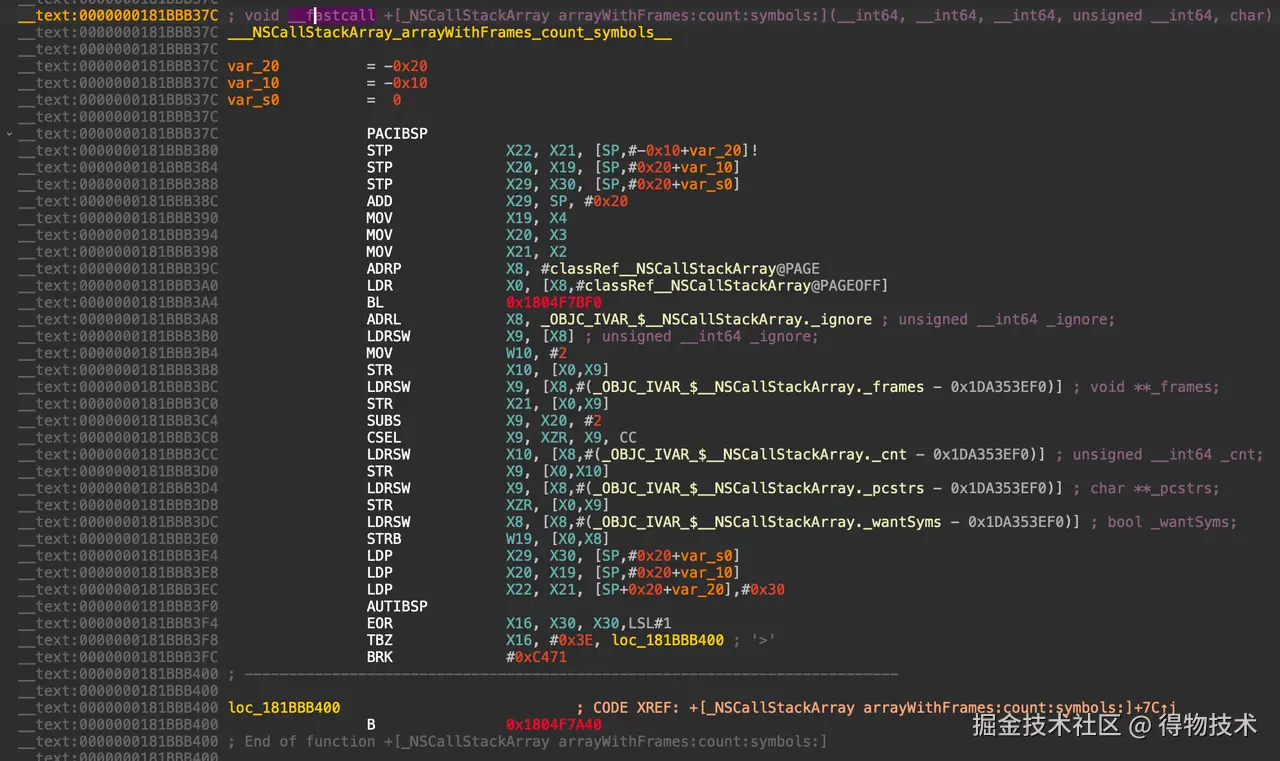Click the "unsigned __int64 _cnt;" comment
This screenshot has width=1280, height=761.
(x=1159, y=454)
